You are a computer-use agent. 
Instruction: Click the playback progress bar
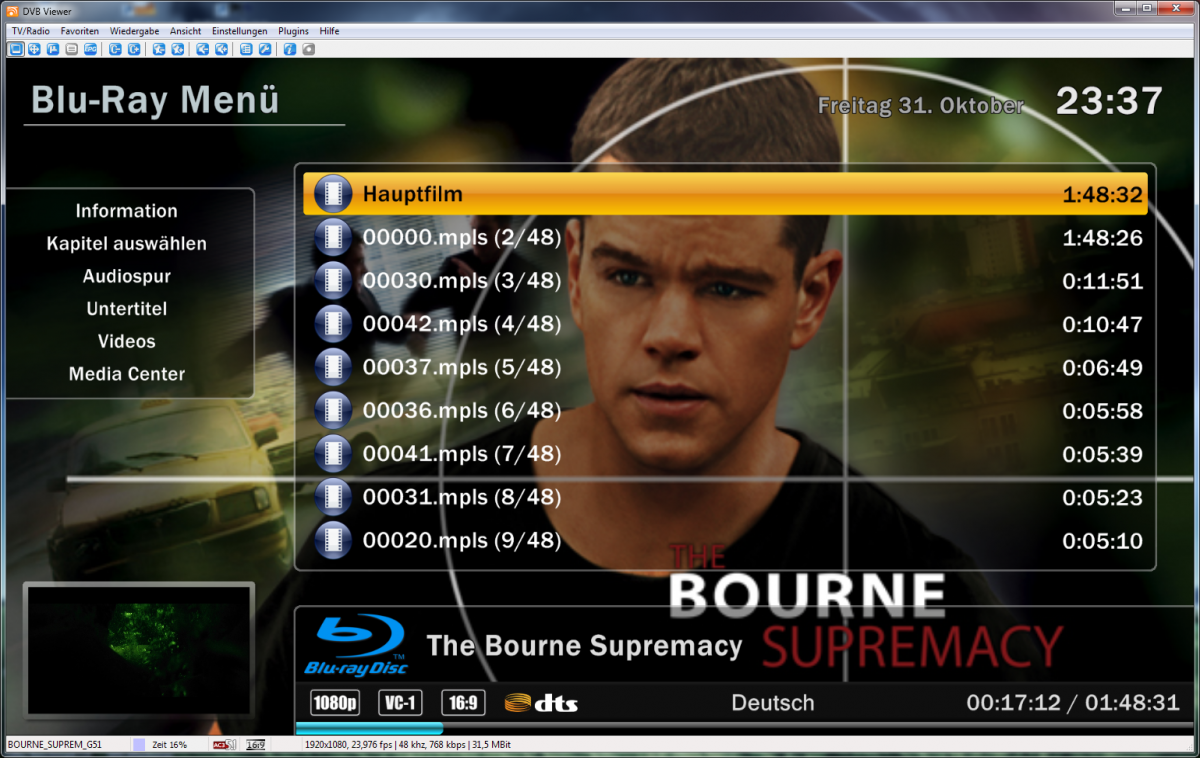point(744,728)
